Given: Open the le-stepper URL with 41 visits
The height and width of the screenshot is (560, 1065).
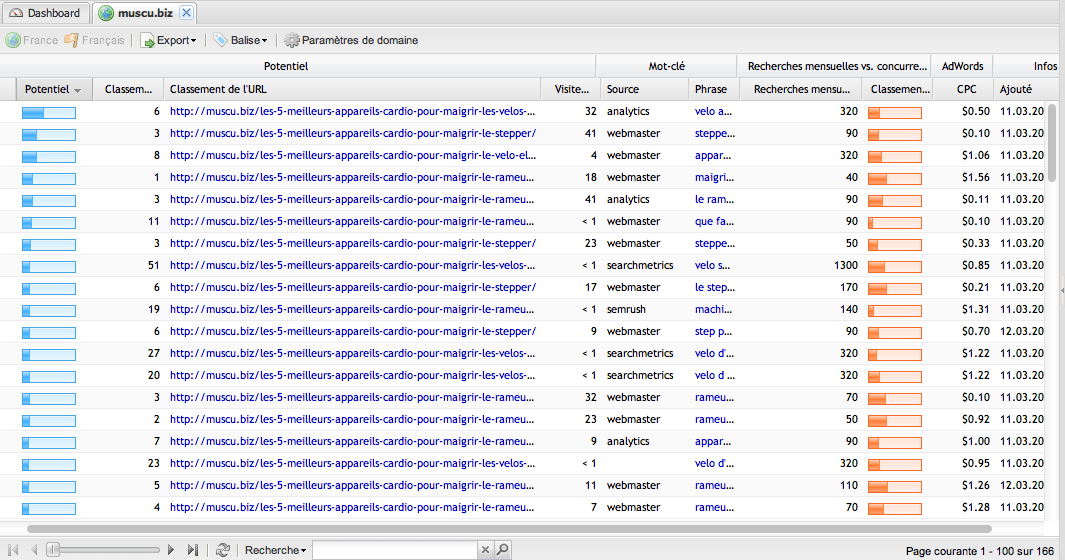Looking at the screenshot, I should [353, 133].
